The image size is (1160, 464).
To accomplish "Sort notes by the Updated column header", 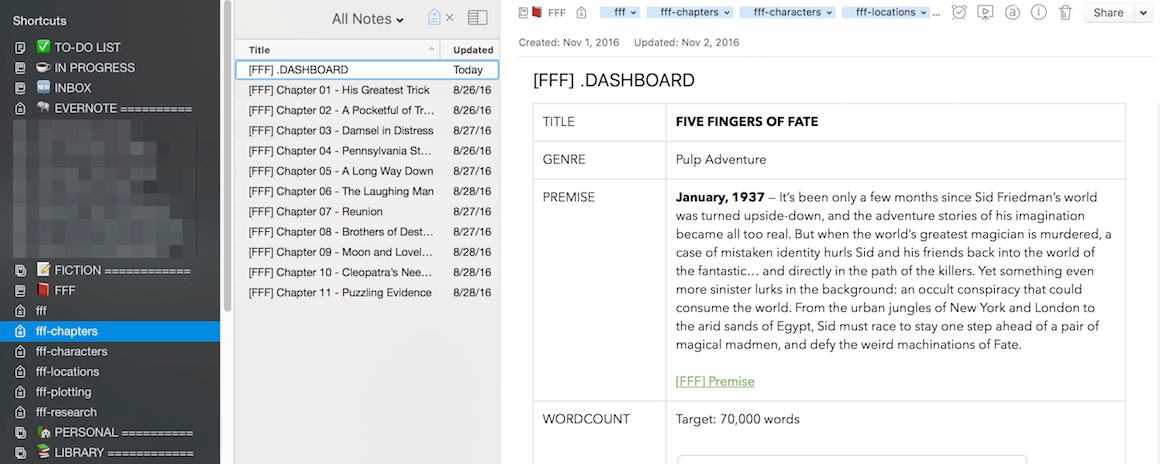I will [x=472, y=49].
